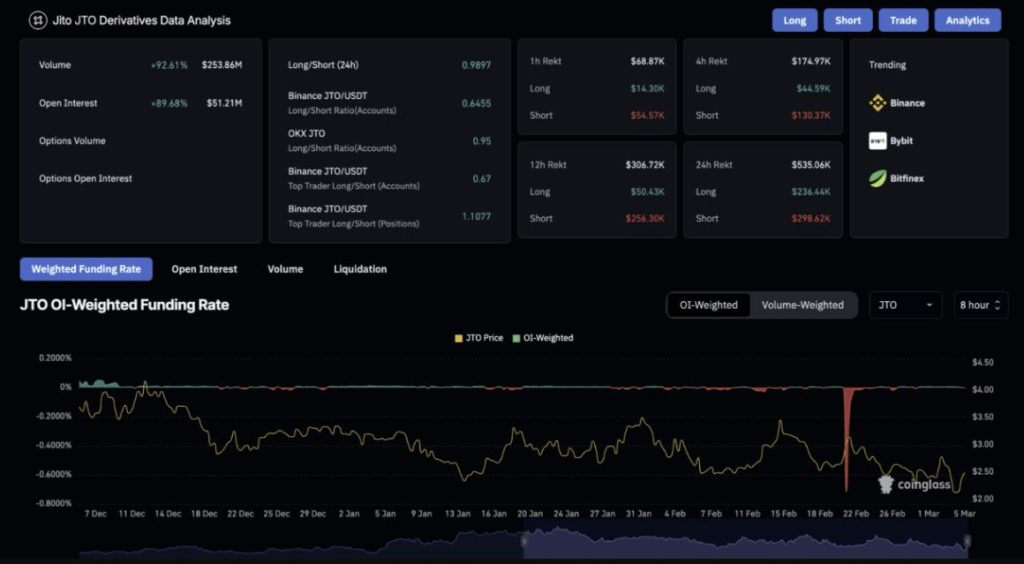Click the Binance link in Trending
The height and width of the screenshot is (564, 1024).
(x=907, y=103)
